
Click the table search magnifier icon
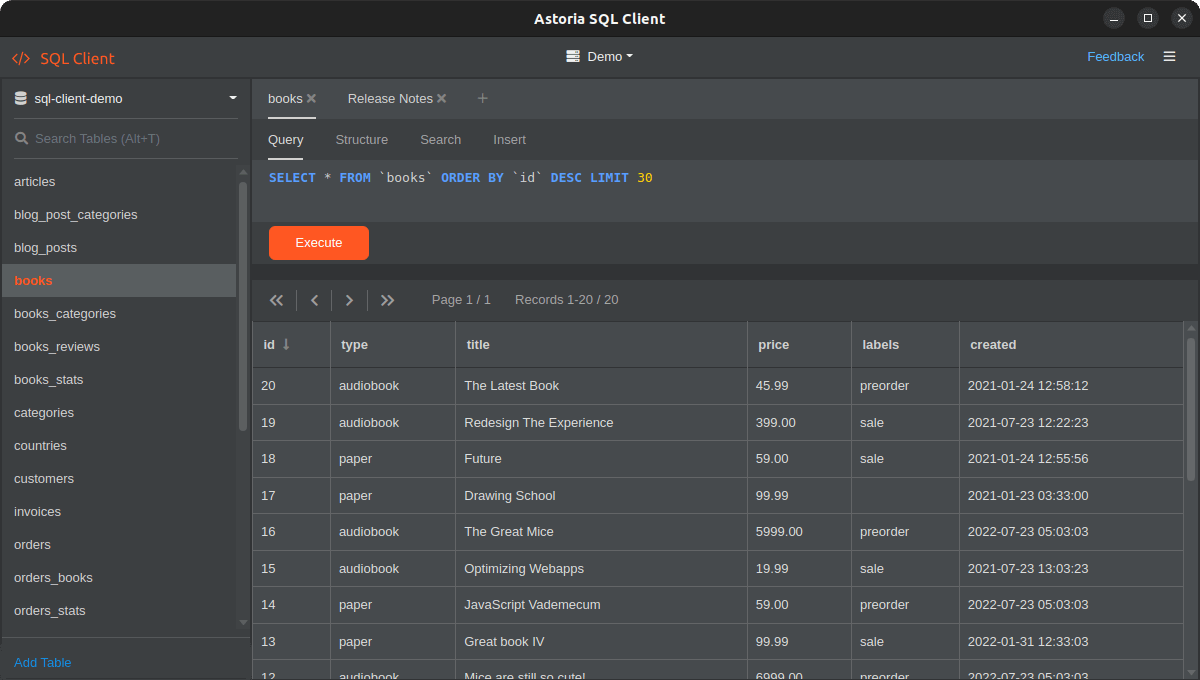click(21, 139)
